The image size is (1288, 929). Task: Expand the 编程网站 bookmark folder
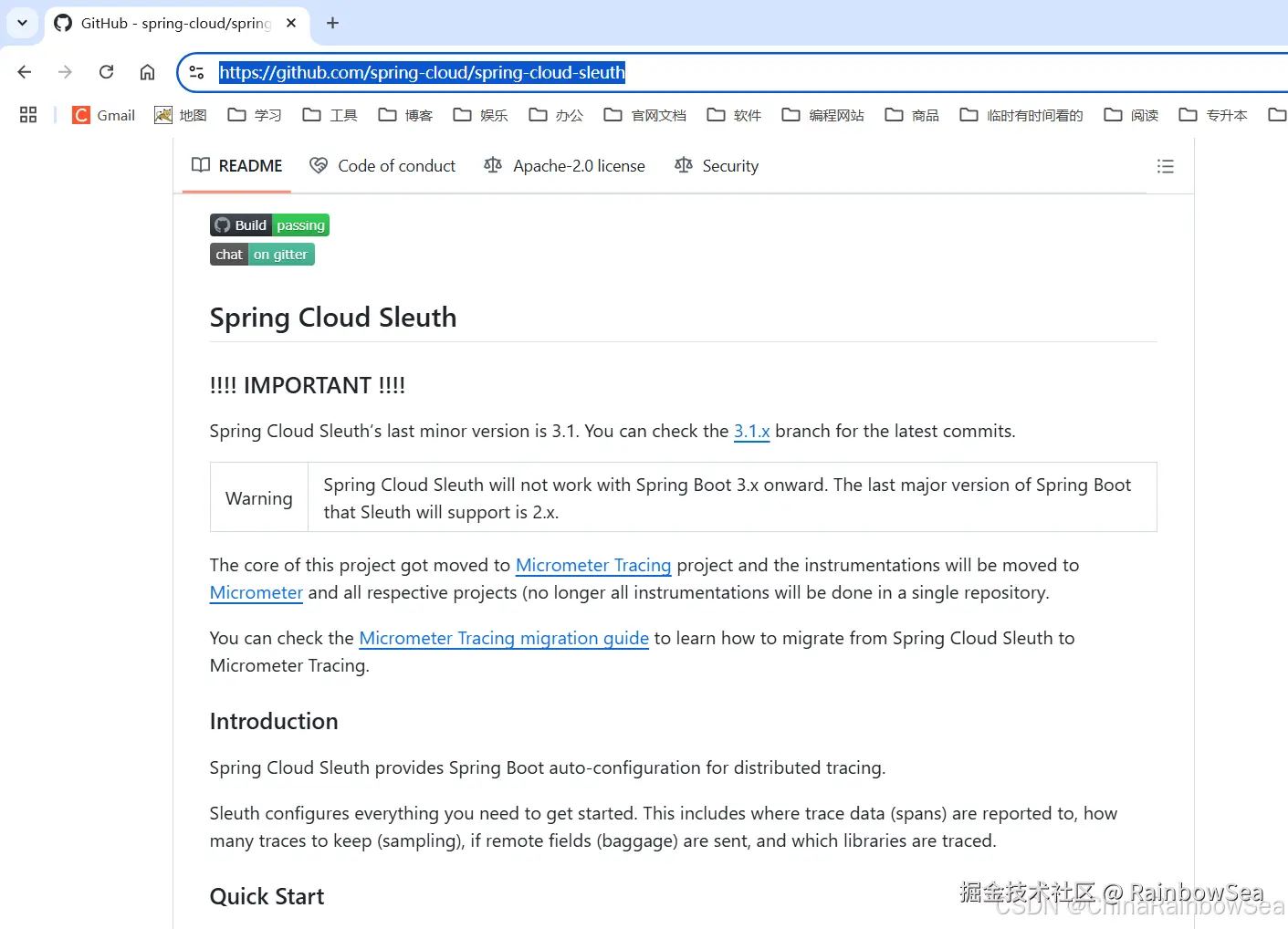pyautogui.click(x=822, y=115)
